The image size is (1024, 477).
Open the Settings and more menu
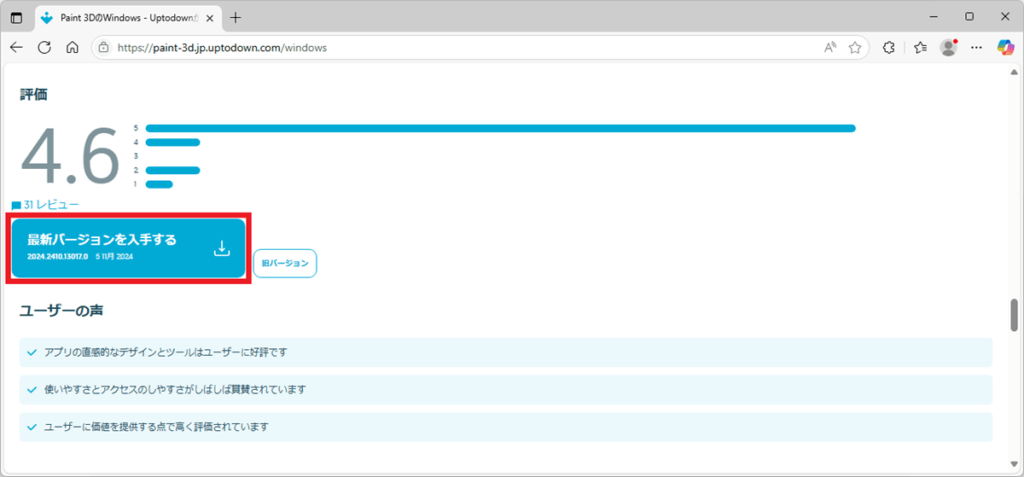(x=977, y=48)
